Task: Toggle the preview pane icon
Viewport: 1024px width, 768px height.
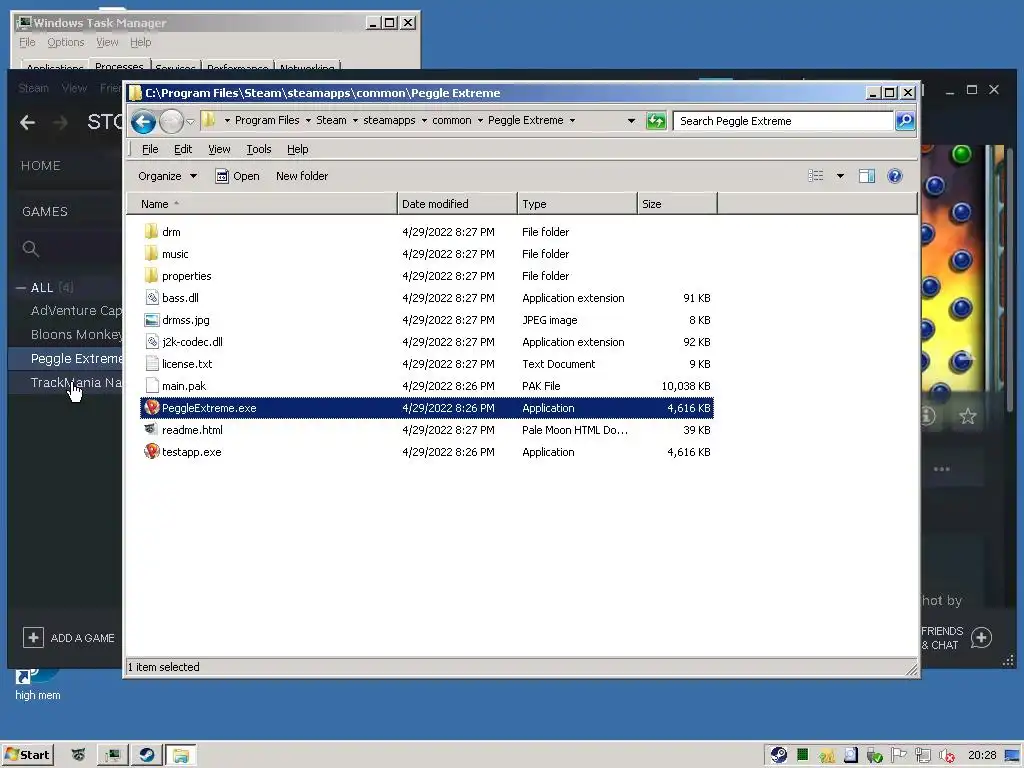Action: coord(867,176)
